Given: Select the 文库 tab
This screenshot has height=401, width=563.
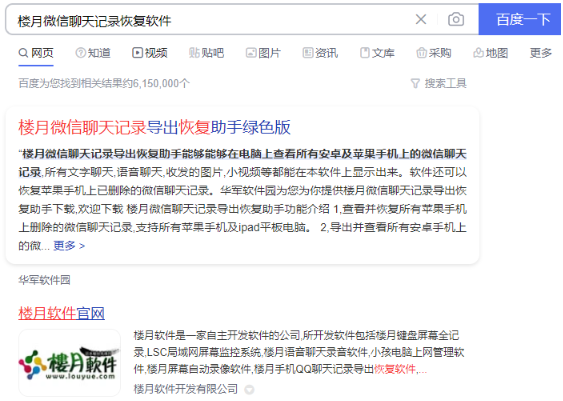Looking at the screenshot, I should tap(377, 53).
